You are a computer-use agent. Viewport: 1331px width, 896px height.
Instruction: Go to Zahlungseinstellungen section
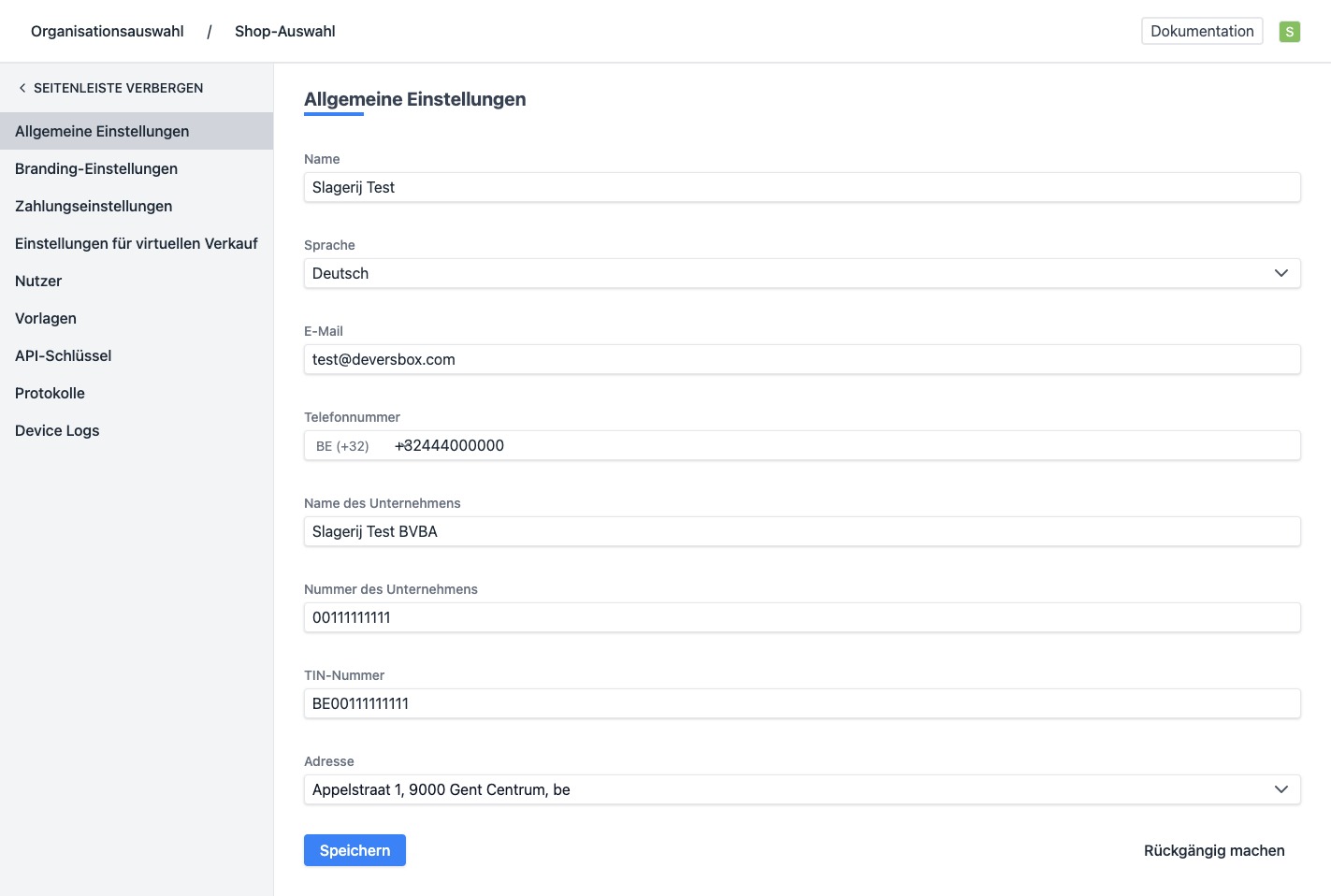tap(94, 206)
